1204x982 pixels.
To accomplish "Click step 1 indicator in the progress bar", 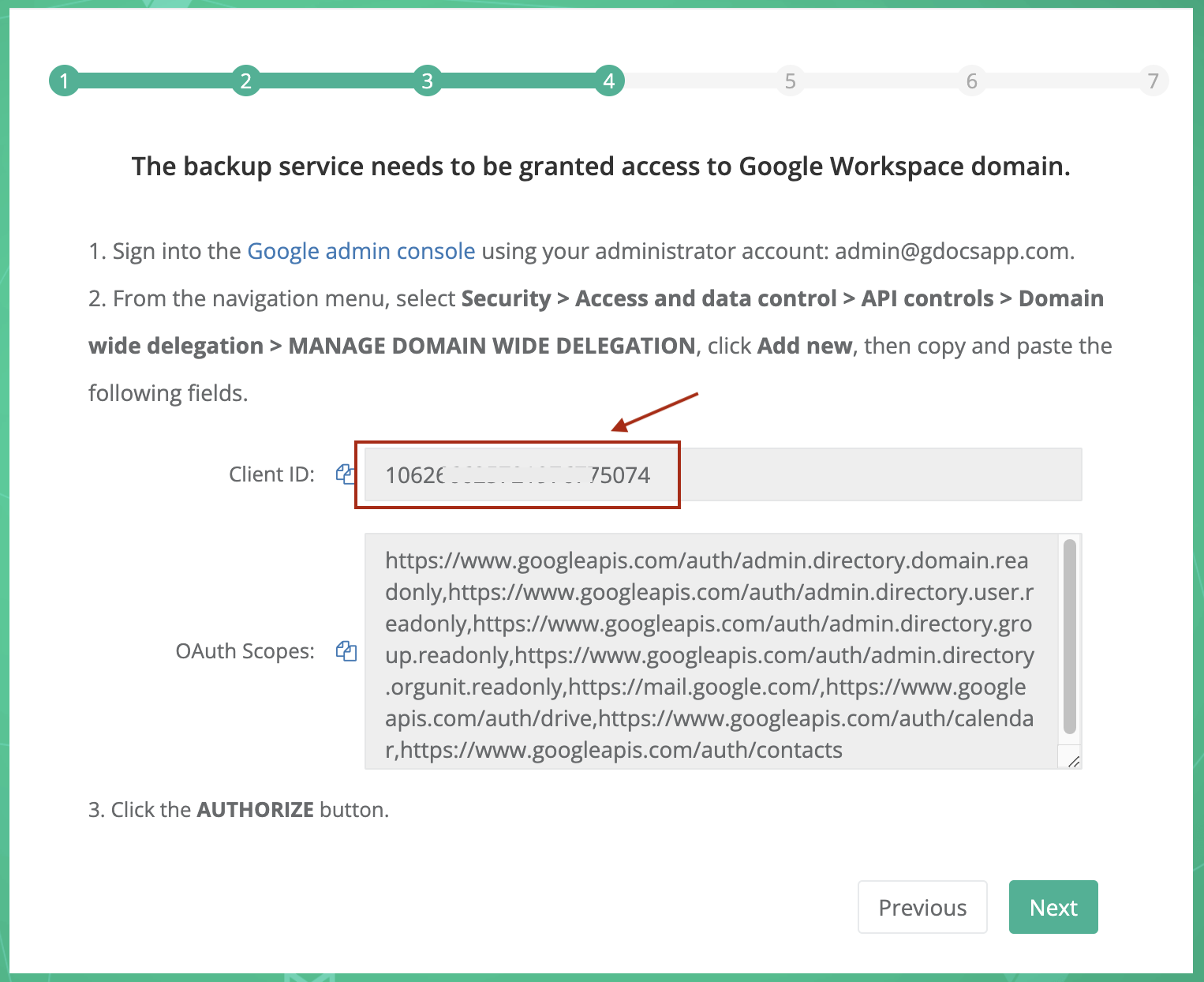I will coord(64,81).
